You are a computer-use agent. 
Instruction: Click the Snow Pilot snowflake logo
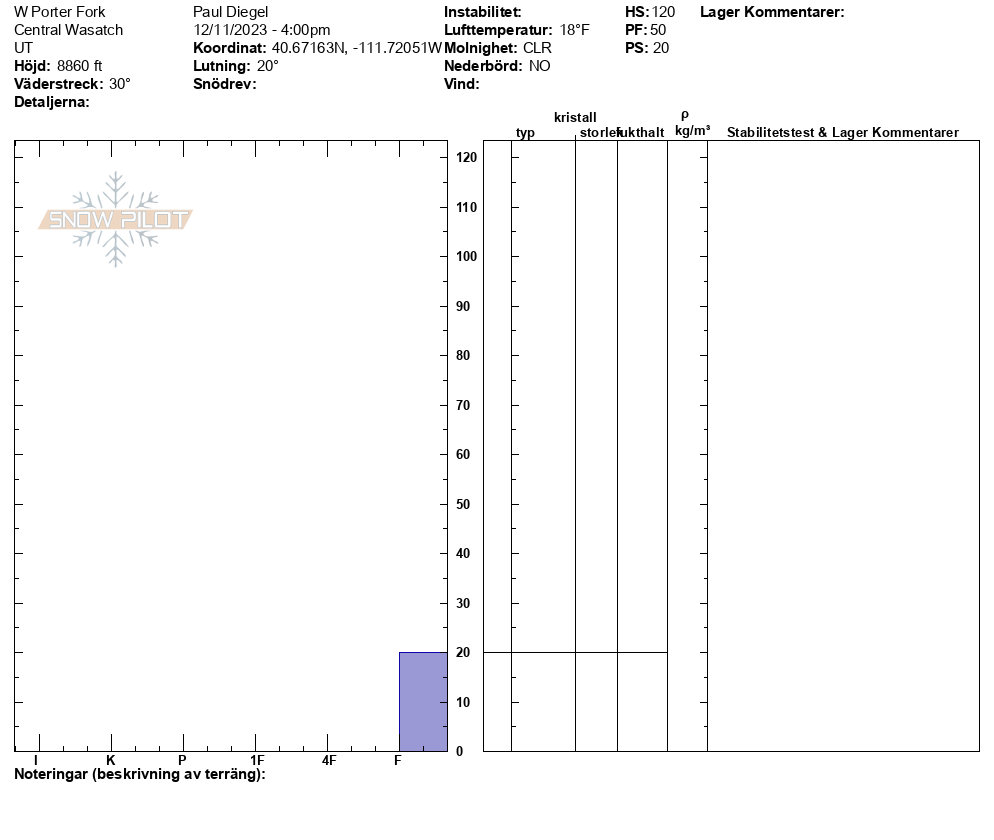click(116, 219)
